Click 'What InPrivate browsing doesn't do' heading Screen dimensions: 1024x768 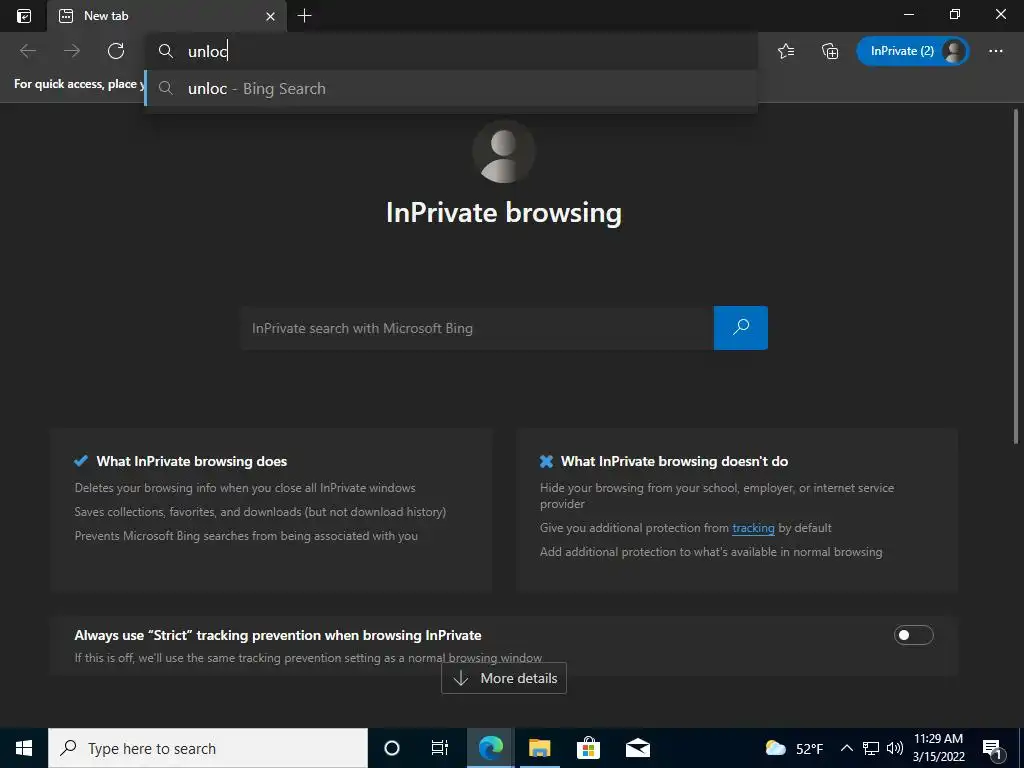(x=675, y=461)
